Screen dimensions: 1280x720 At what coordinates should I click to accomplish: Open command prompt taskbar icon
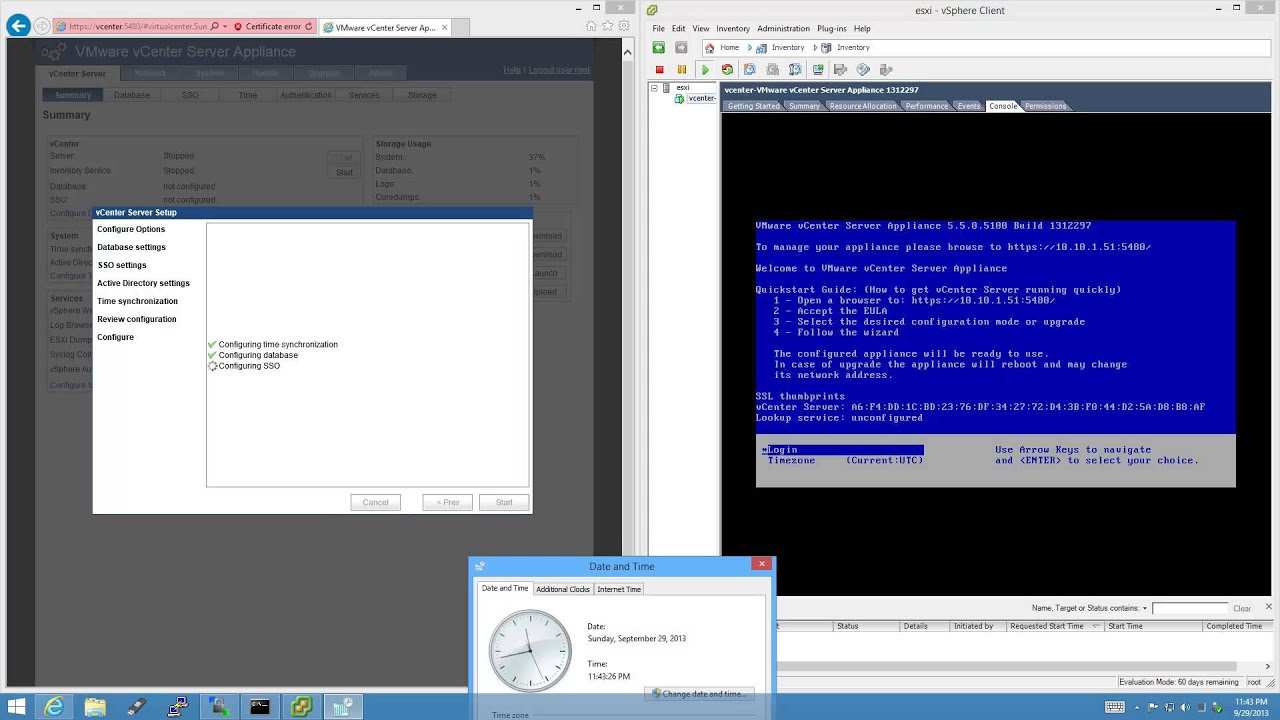(x=260, y=707)
